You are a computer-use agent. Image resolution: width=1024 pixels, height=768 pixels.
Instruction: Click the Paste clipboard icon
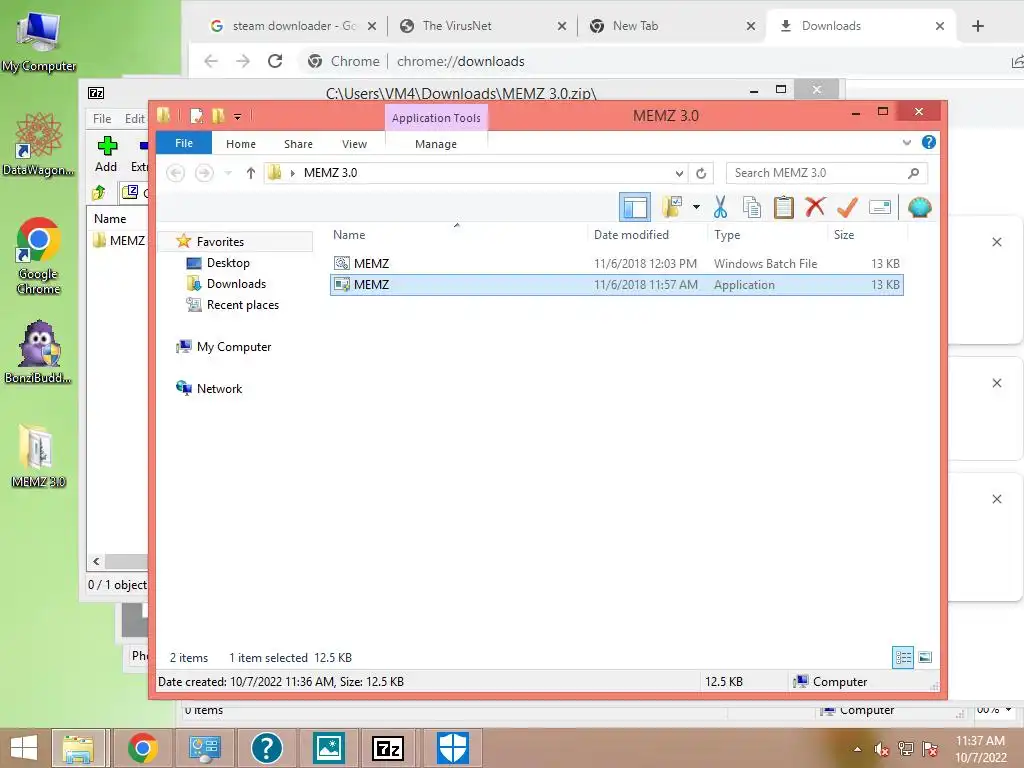click(x=783, y=208)
